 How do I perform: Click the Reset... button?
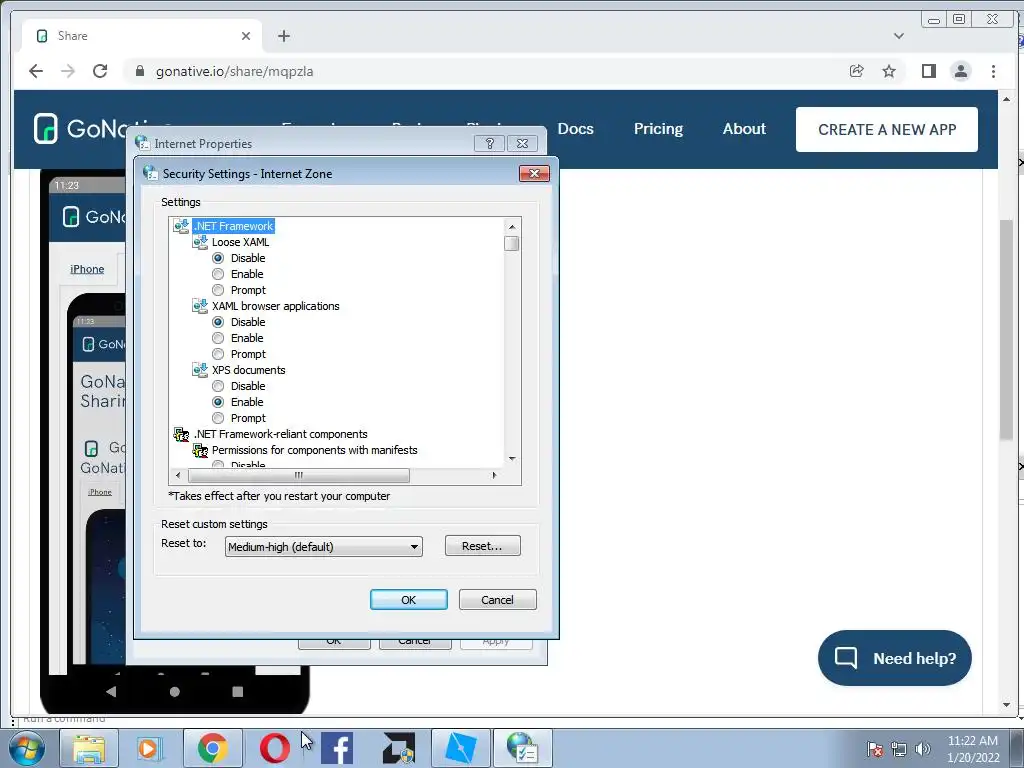point(483,546)
